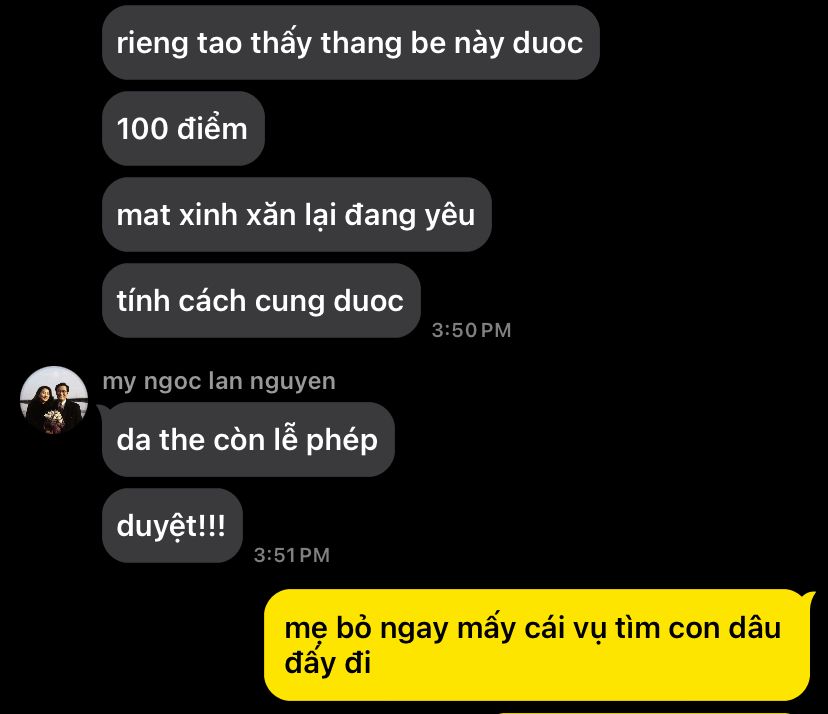The width and height of the screenshot is (828, 714).
Task: Select the bubble "da the còn lễ phép"
Action: 248,439
